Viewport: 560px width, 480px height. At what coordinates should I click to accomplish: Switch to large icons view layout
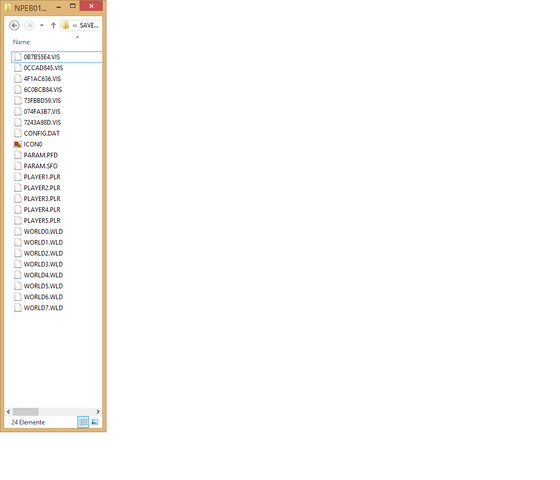pos(95,422)
